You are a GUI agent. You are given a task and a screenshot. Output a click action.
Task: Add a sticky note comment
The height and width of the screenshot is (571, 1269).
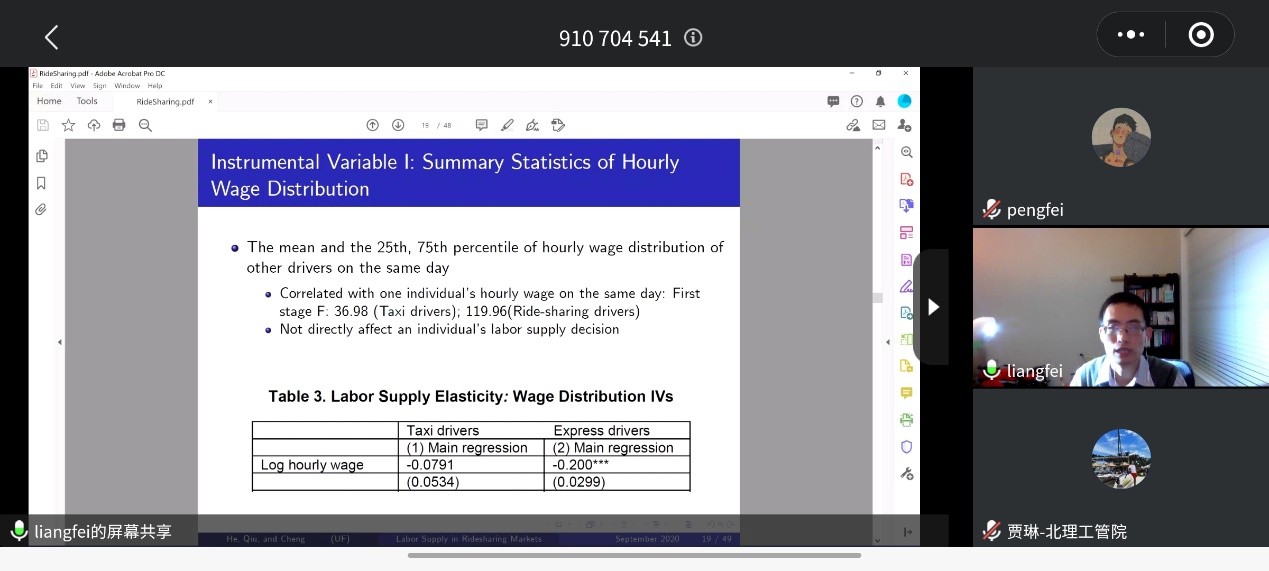481,125
